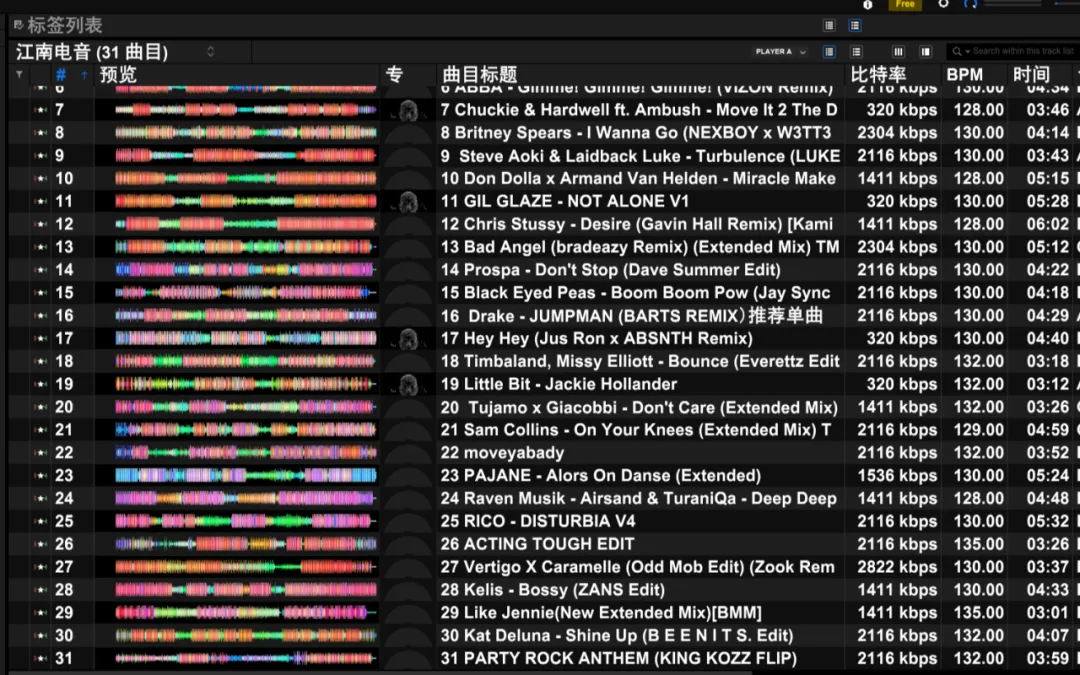Select track 11 GIL GLAZE - NOT ALONE V1

(565, 201)
